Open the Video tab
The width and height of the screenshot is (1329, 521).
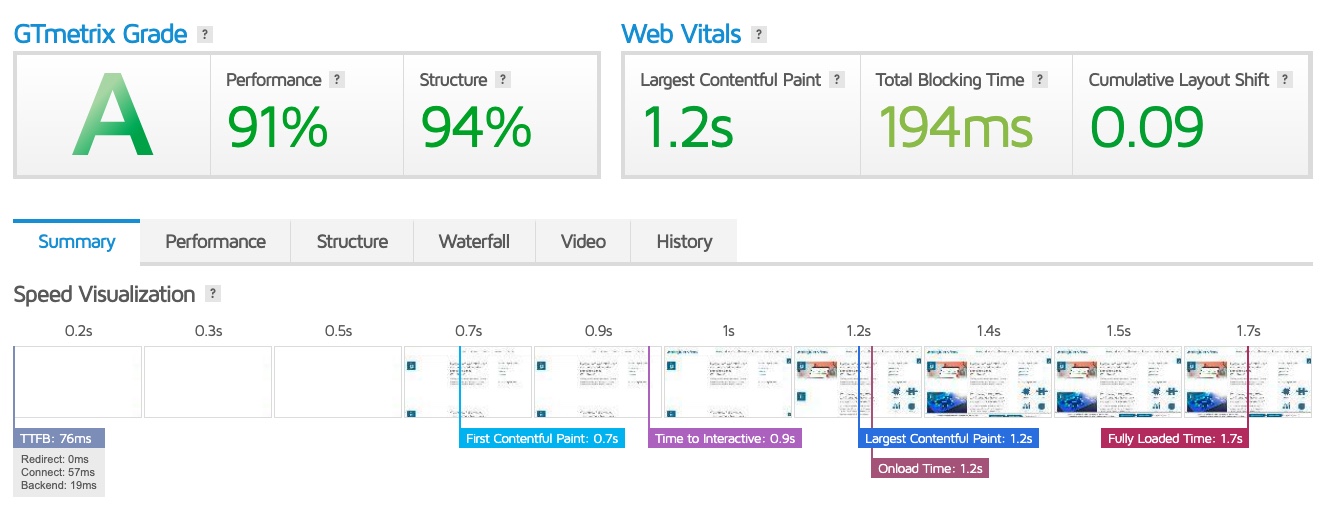click(583, 241)
